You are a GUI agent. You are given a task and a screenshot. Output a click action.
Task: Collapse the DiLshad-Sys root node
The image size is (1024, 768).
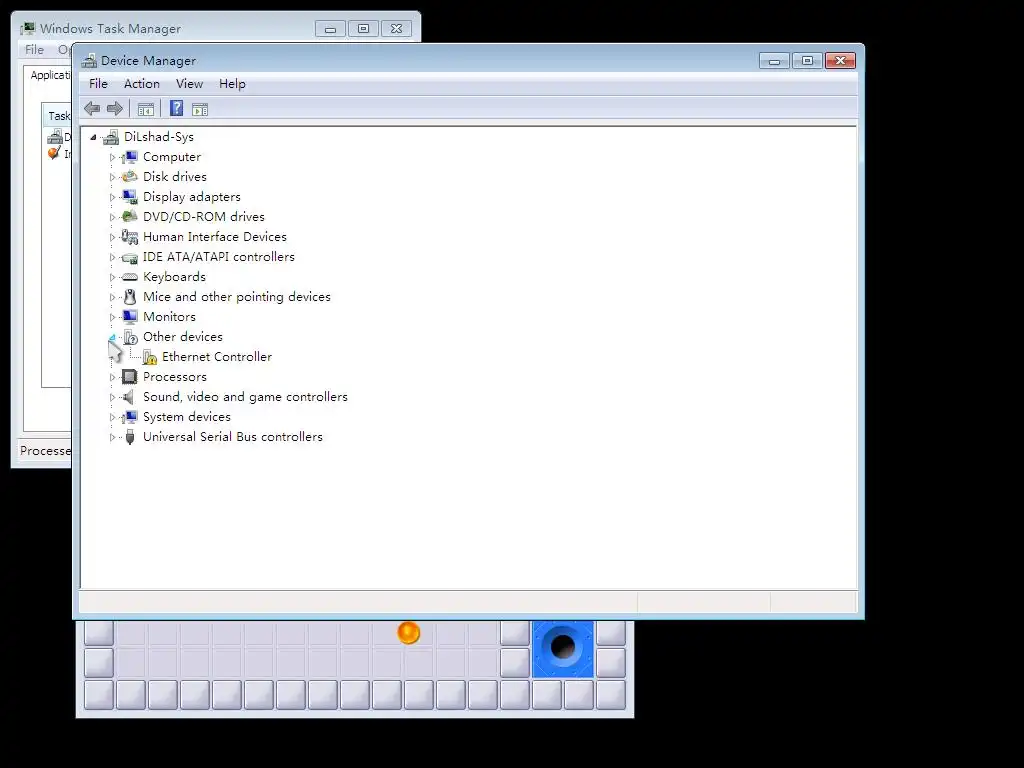pos(93,137)
